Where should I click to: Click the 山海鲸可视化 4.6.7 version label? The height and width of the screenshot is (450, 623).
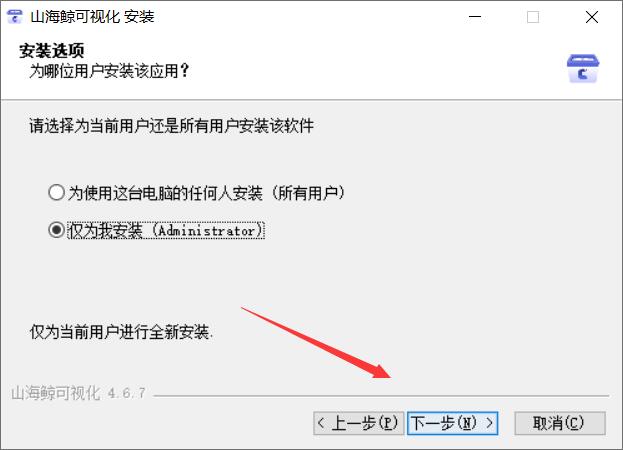[x=78, y=393]
